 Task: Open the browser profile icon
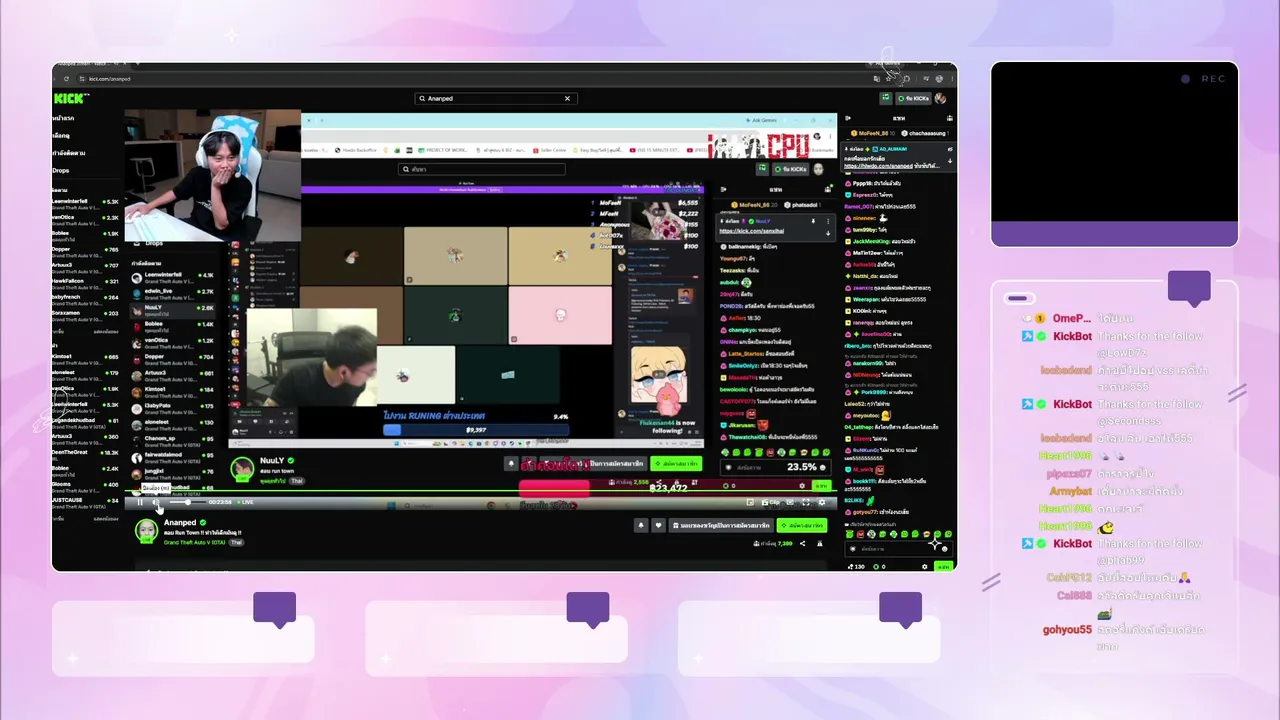pos(938,79)
